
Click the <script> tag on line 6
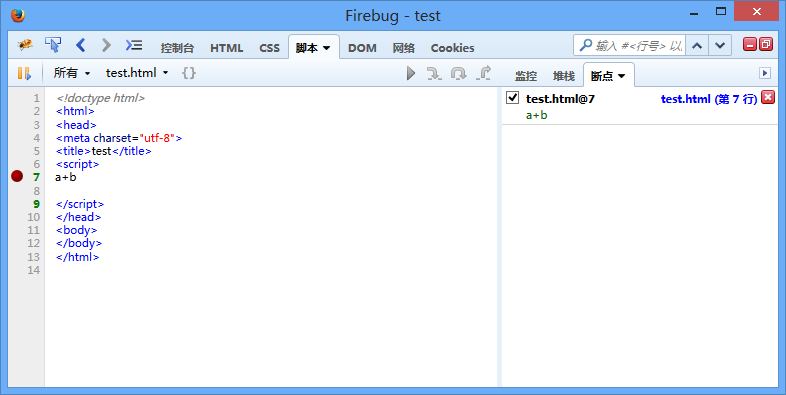coord(78,164)
